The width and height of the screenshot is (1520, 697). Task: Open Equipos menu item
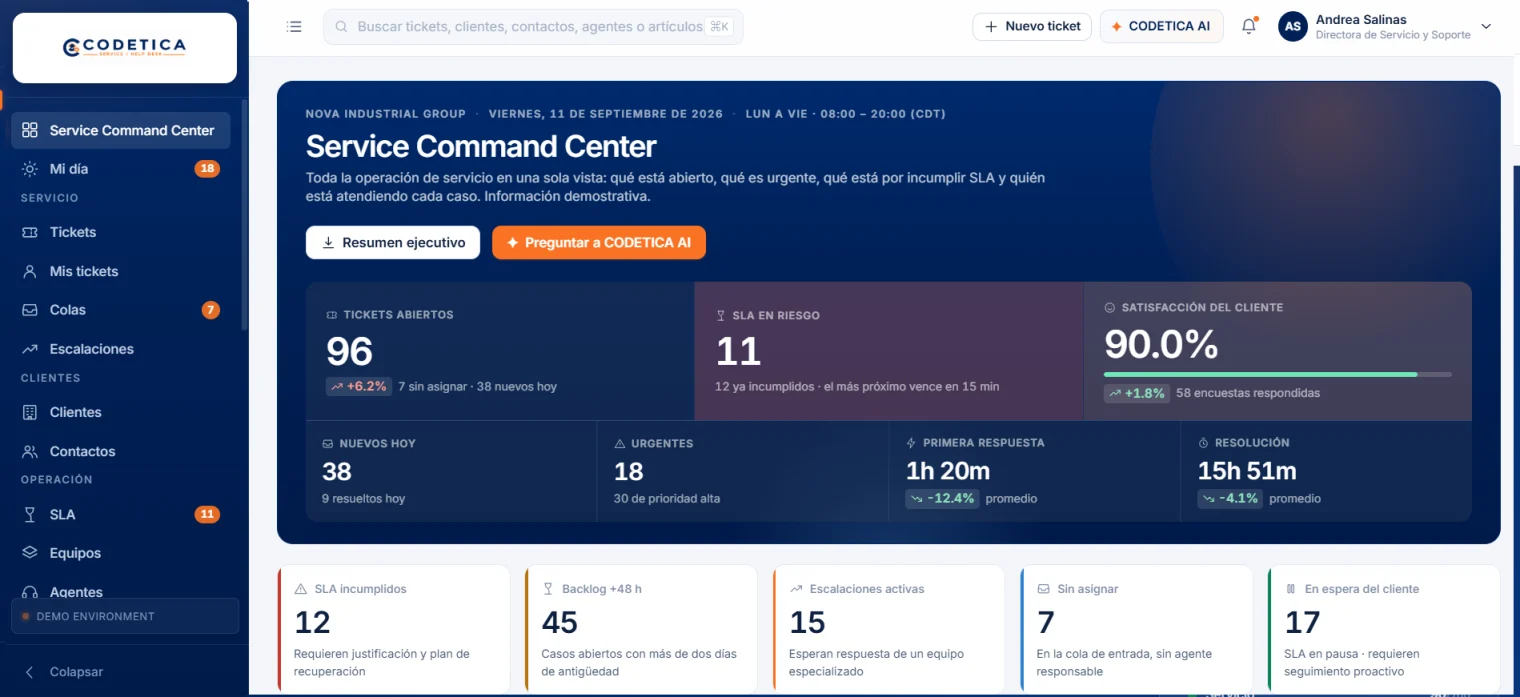[x=121, y=553]
